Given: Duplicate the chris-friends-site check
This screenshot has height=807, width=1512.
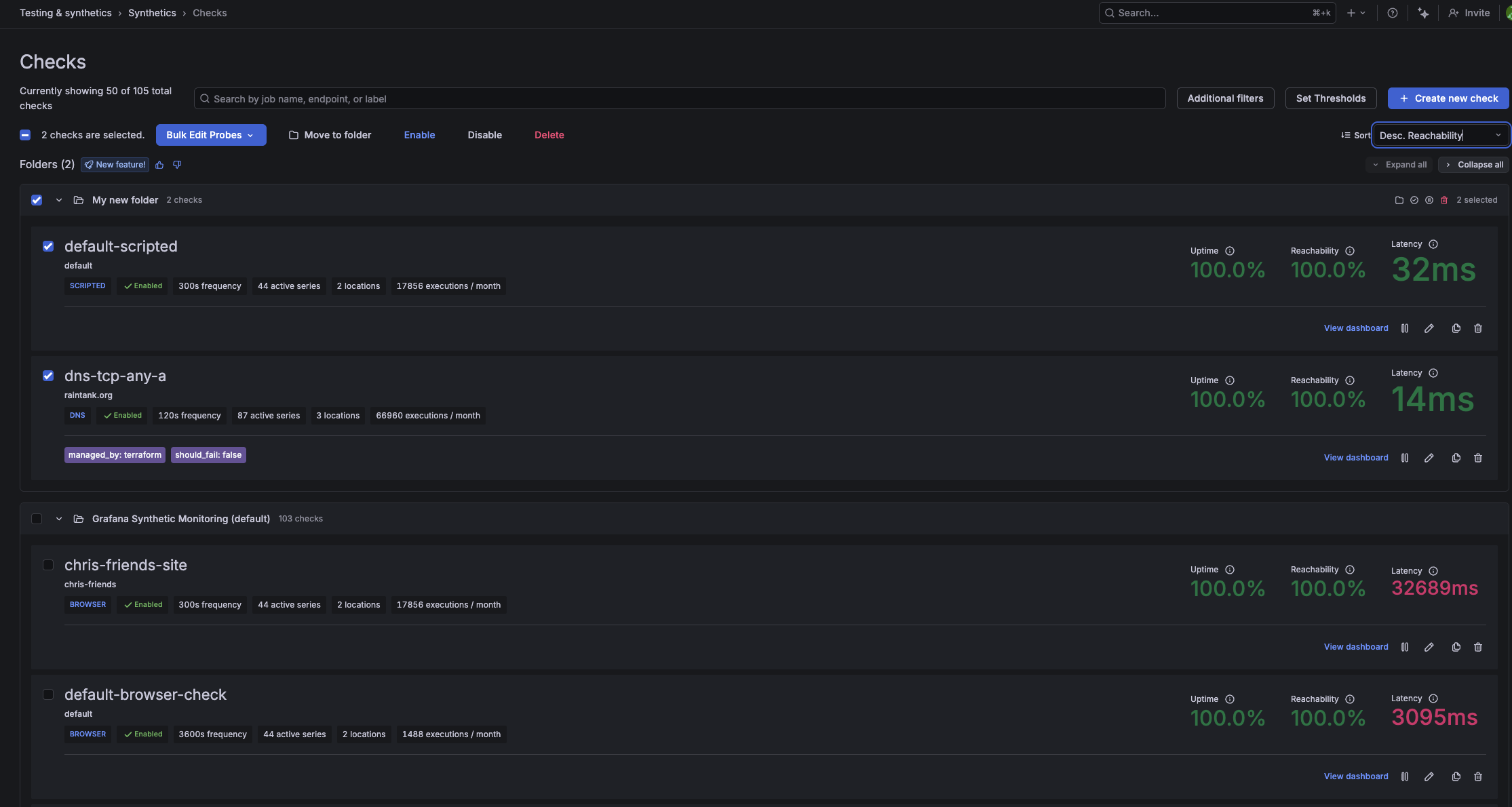Looking at the screenshot, I should (1456, 647).
